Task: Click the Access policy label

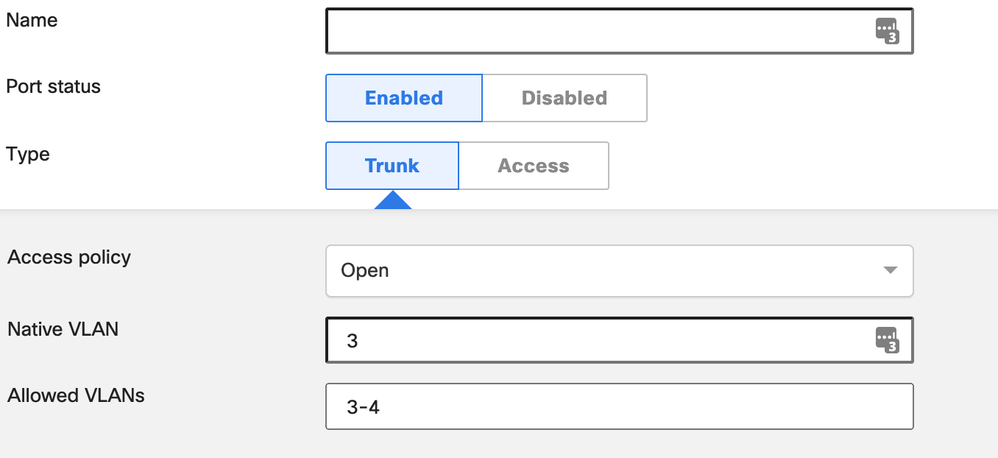Action: [69, 257]
